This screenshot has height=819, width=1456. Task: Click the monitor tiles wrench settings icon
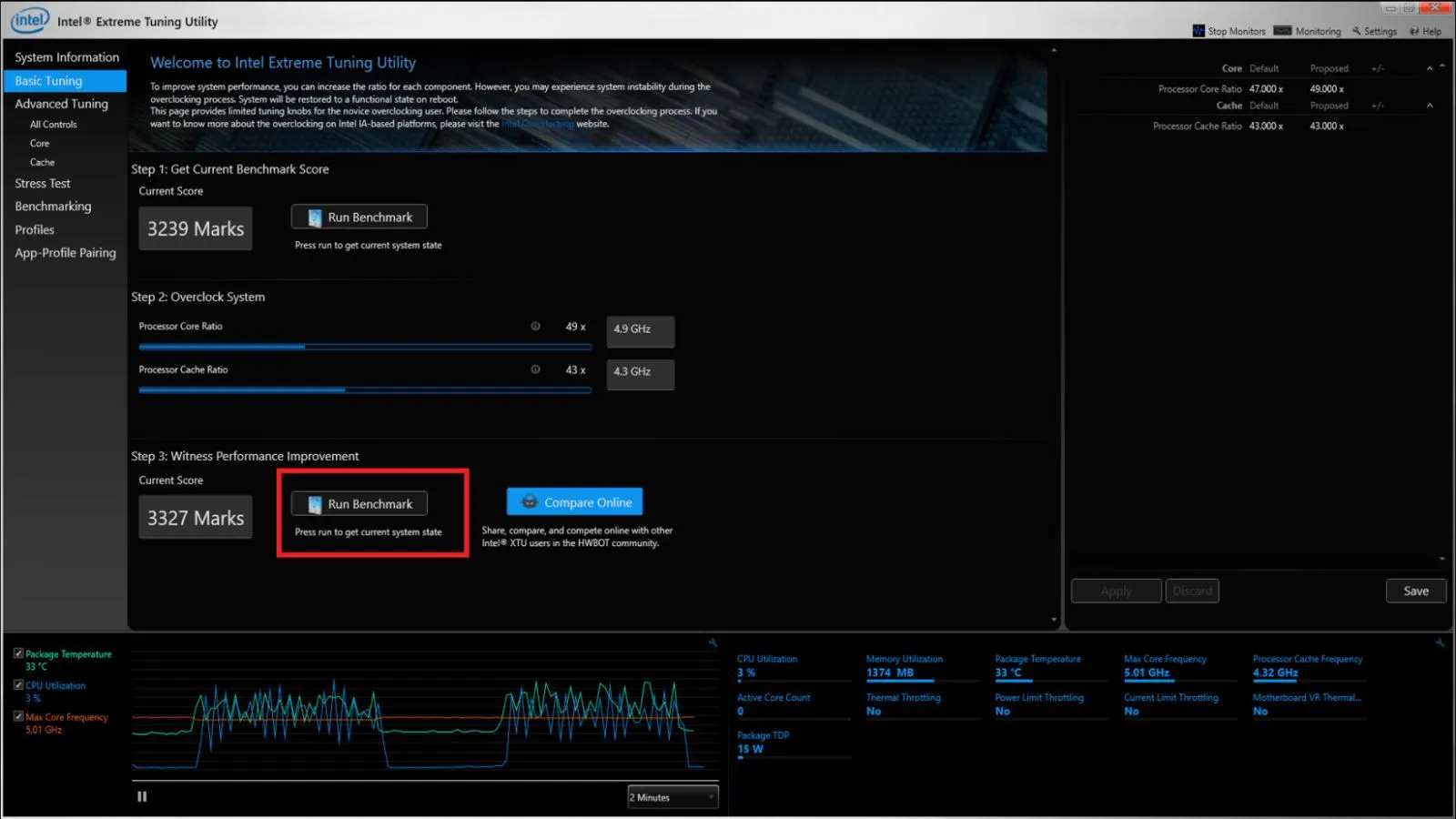pyautogui.click(x=1440, y=642)
